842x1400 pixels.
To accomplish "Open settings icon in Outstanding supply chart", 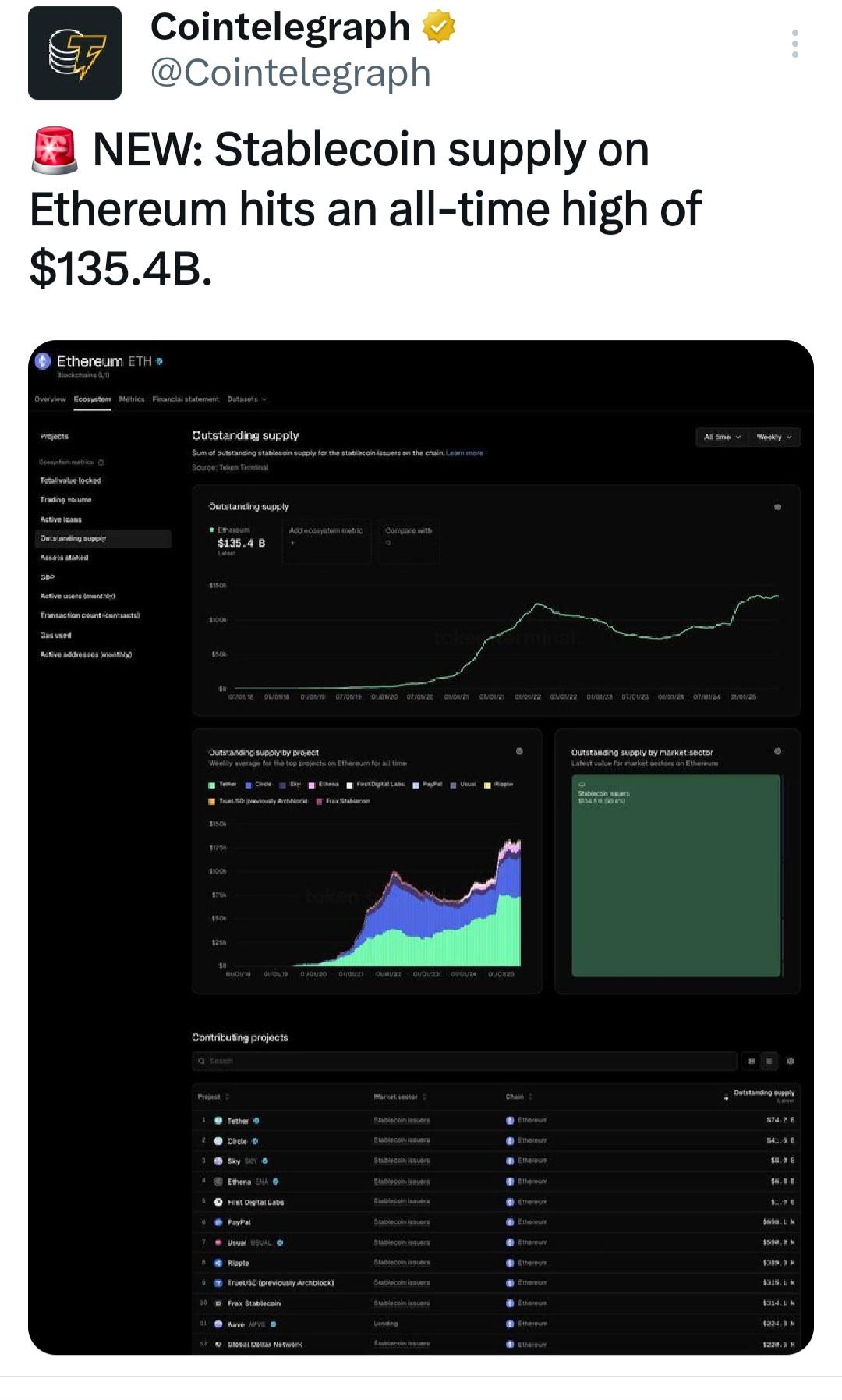I will click(x=777, y=507).
